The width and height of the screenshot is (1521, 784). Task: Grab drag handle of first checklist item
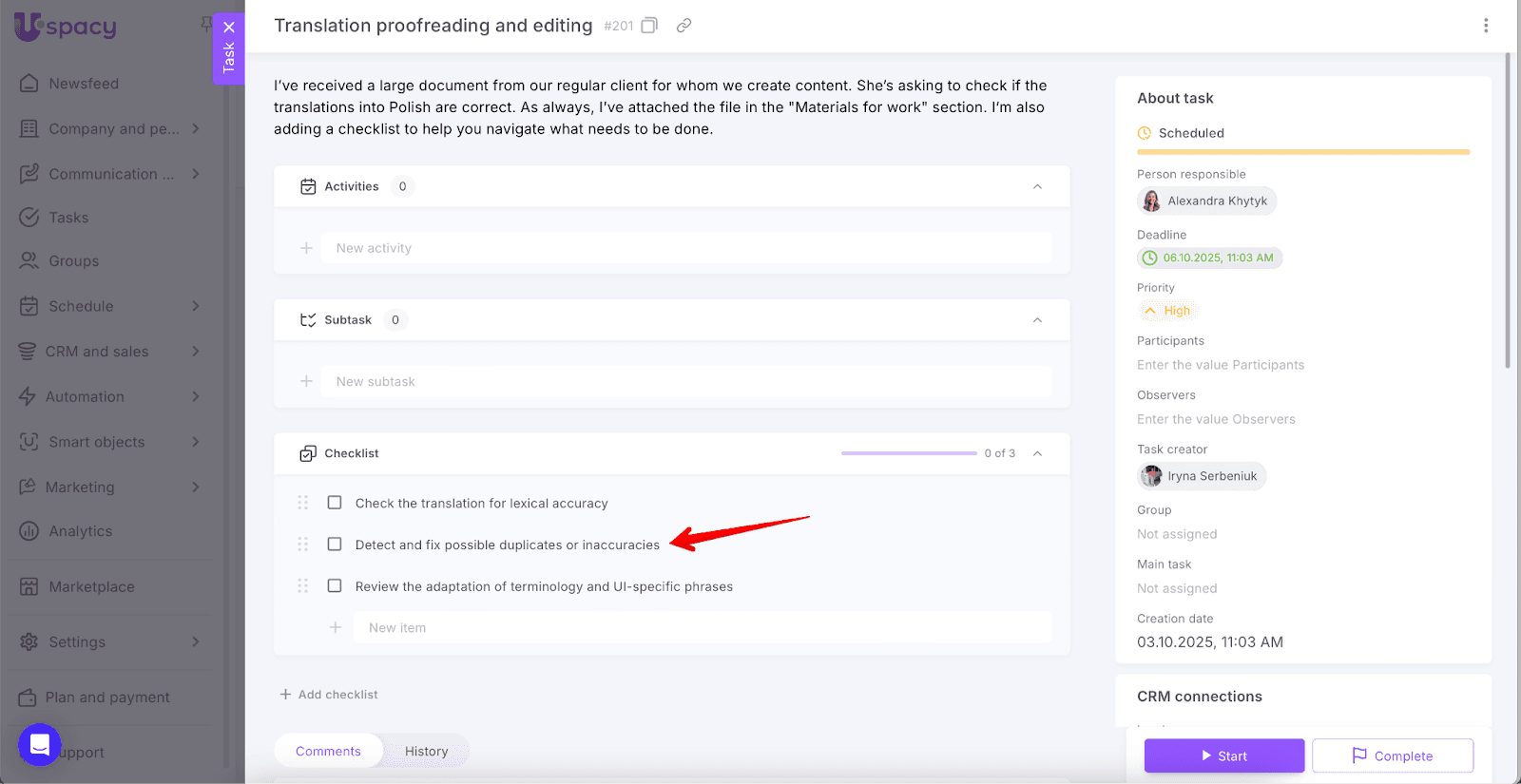(x=303, y=503)
